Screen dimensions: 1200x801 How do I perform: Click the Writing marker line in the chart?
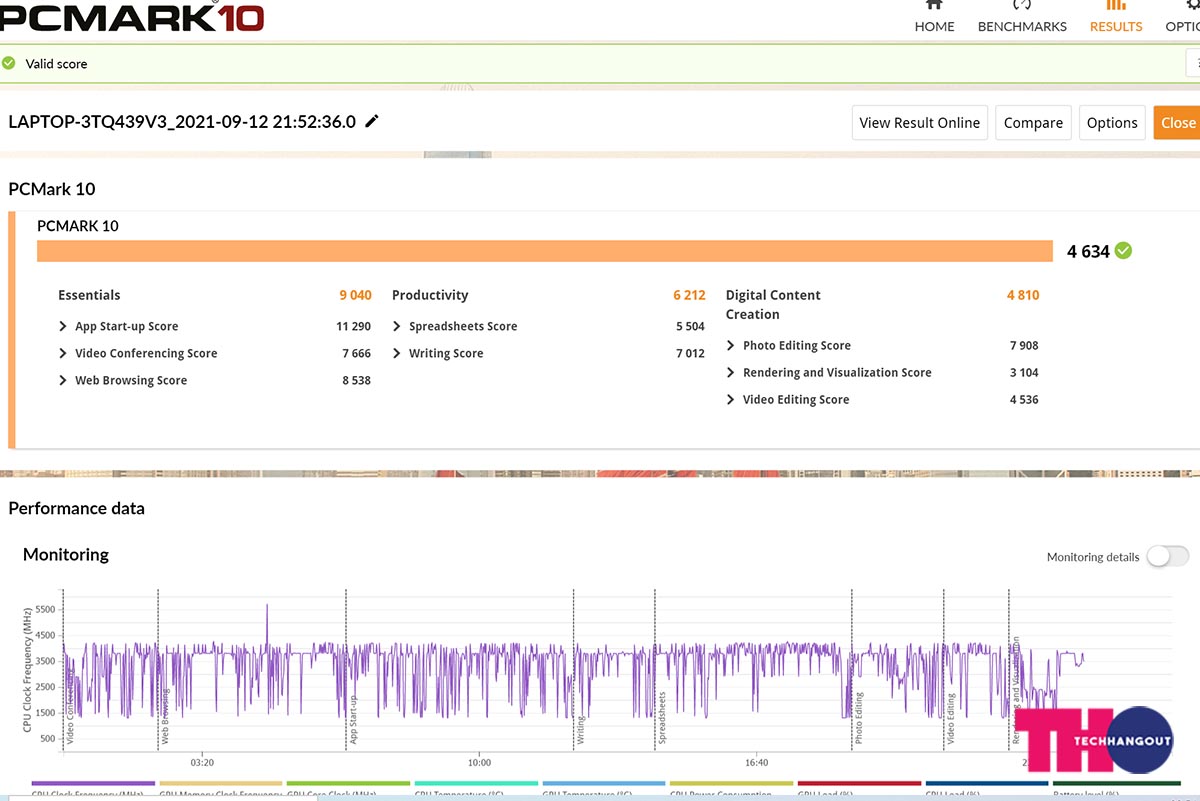(573, 668)
